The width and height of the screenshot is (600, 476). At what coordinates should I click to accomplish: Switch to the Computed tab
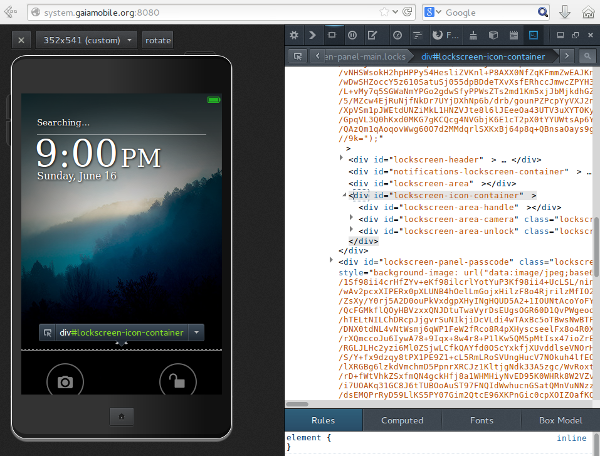pyautogui.click(x=402, y=421)
